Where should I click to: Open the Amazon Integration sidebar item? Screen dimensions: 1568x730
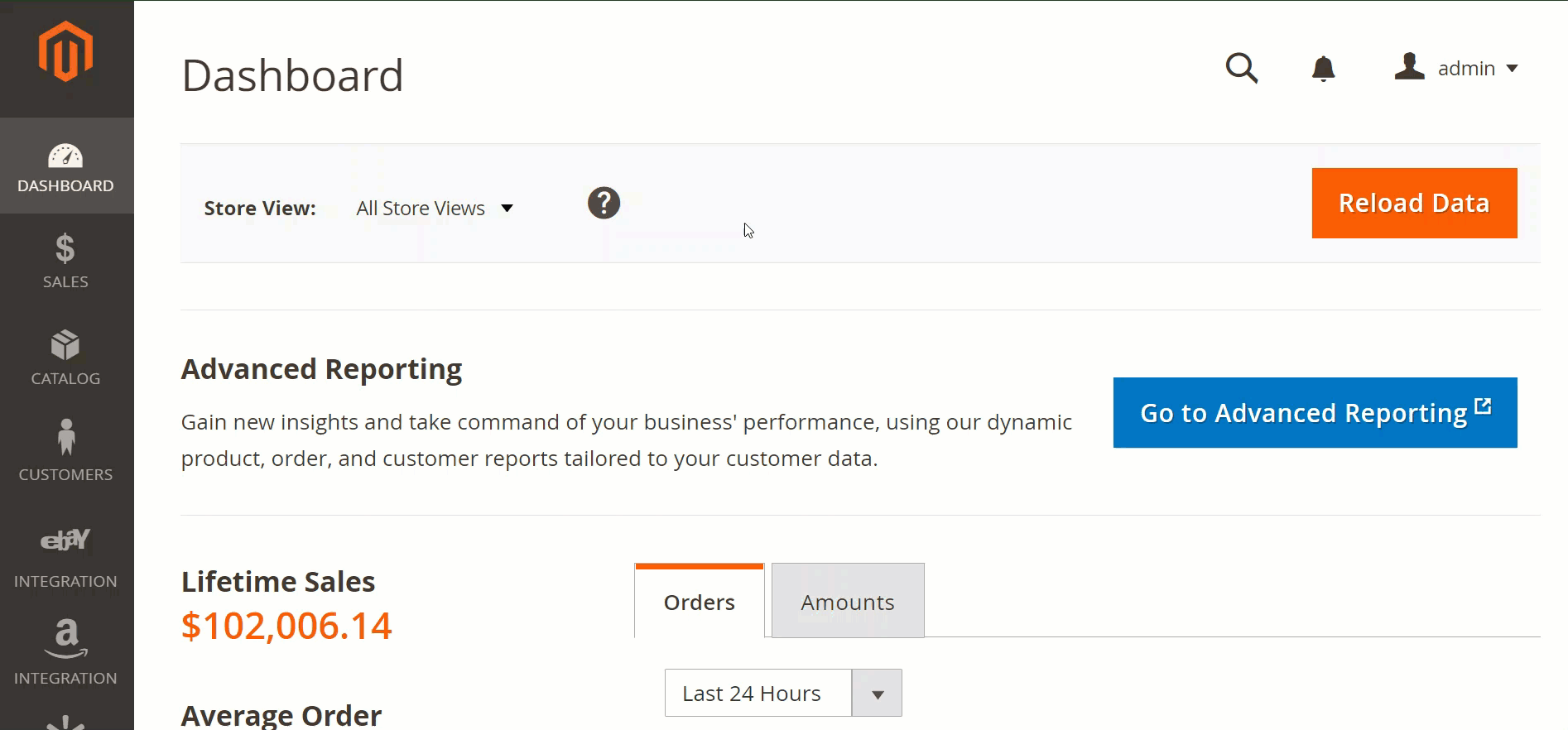[x=65, y=652]
